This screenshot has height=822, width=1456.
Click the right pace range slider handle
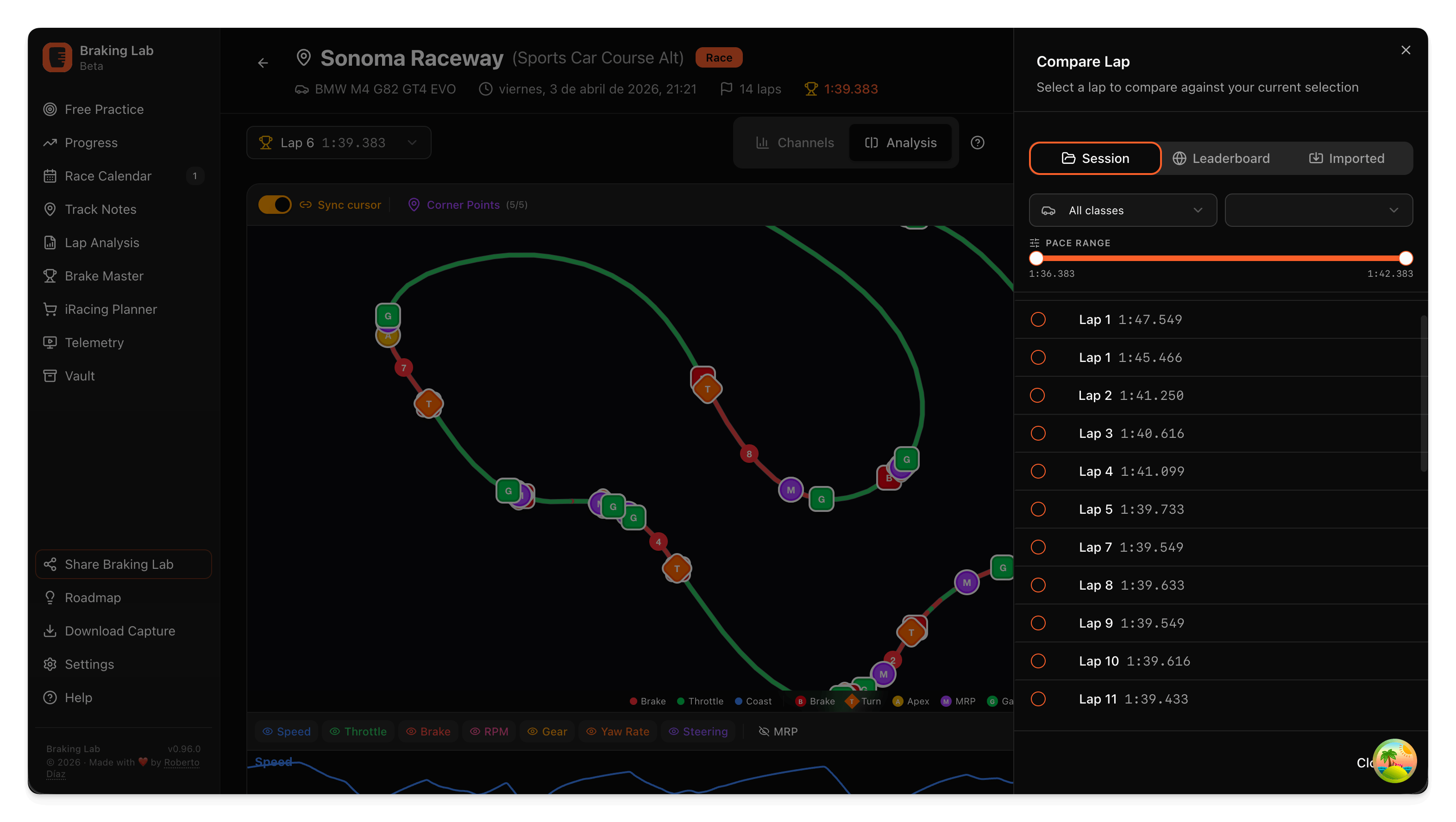pyautogui.click(x=1406, y=258)
